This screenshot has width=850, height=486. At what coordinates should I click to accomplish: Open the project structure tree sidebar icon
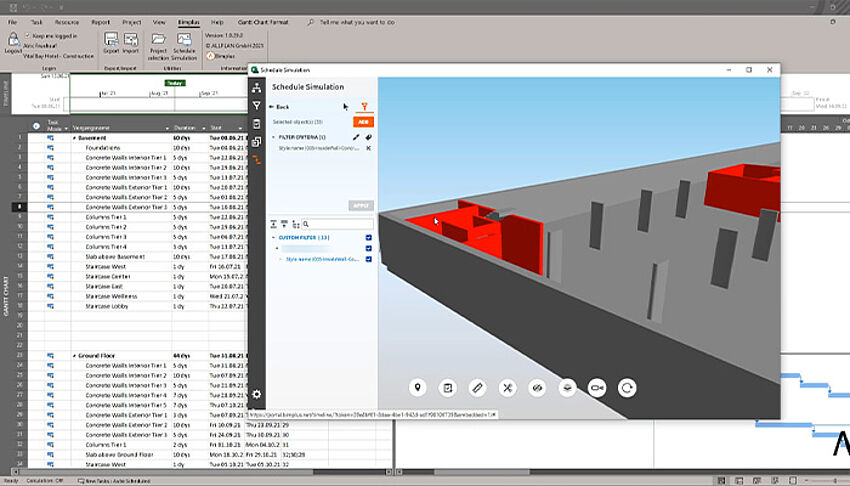click(257, 88)
